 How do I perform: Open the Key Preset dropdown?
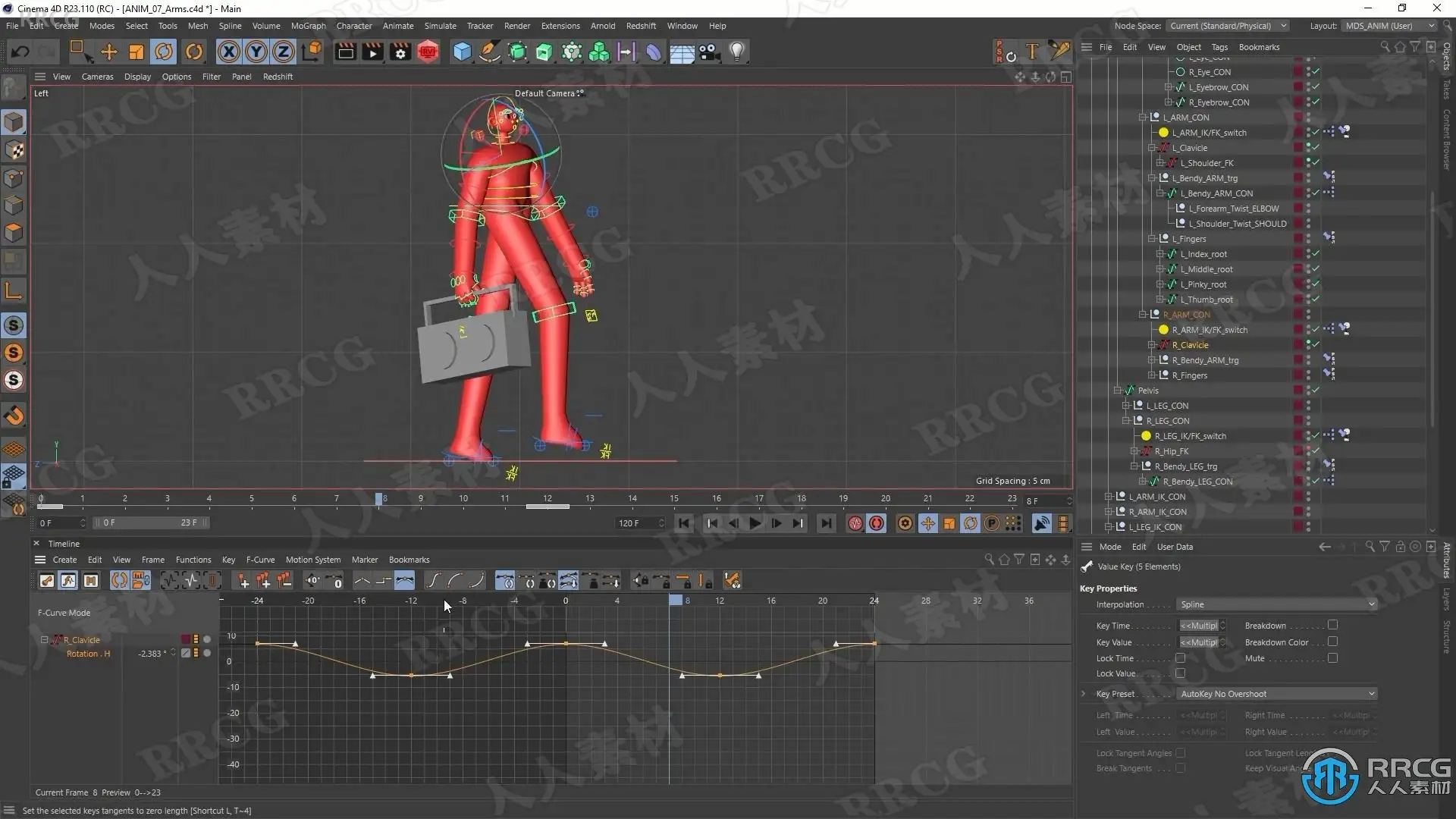[1277, 694]
